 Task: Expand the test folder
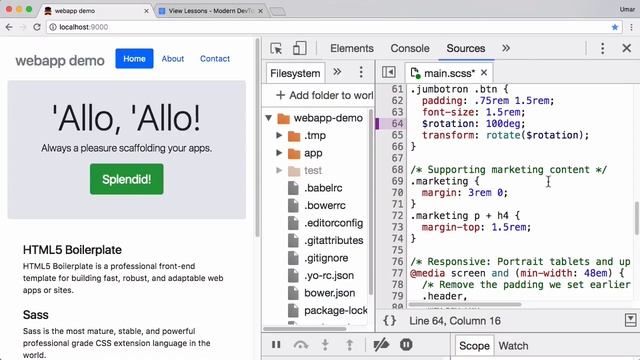pyautogui.click(x=279, y=170)
